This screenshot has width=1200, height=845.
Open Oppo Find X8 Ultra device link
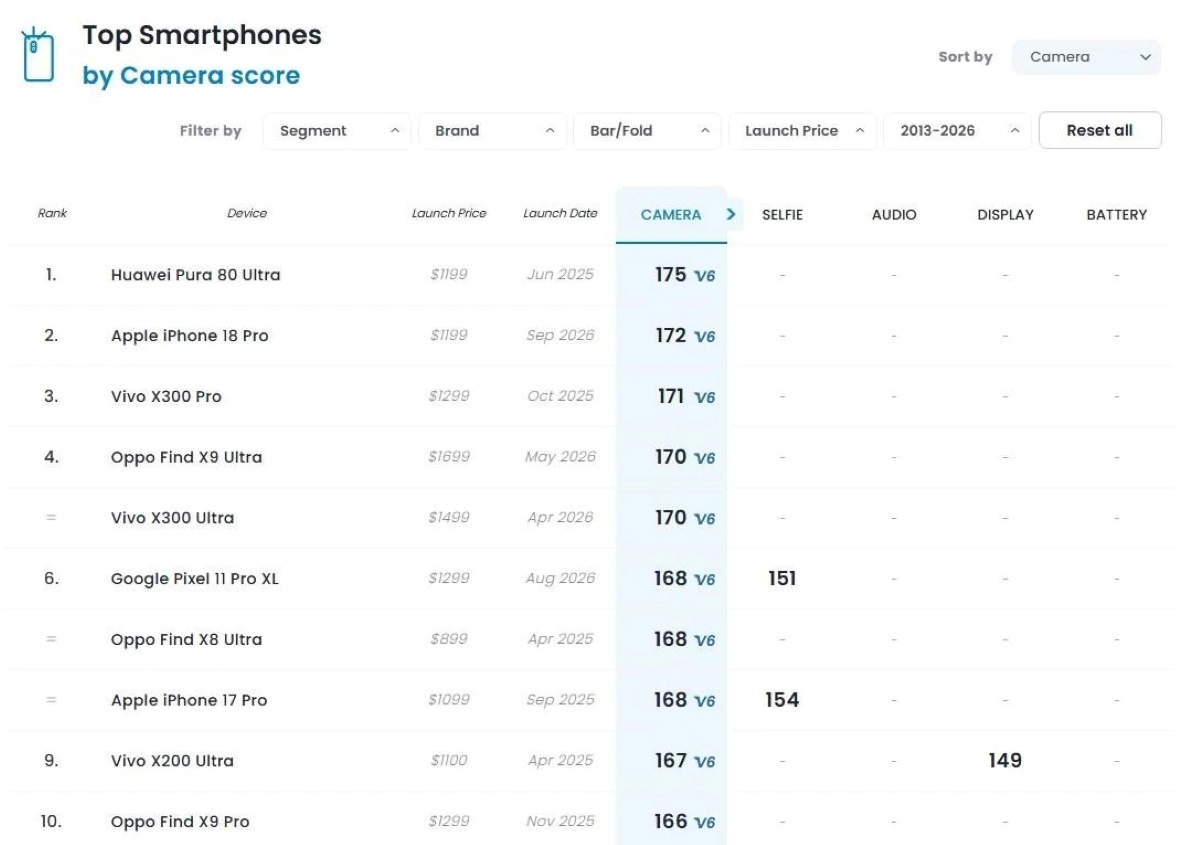[x=187, y=640]
